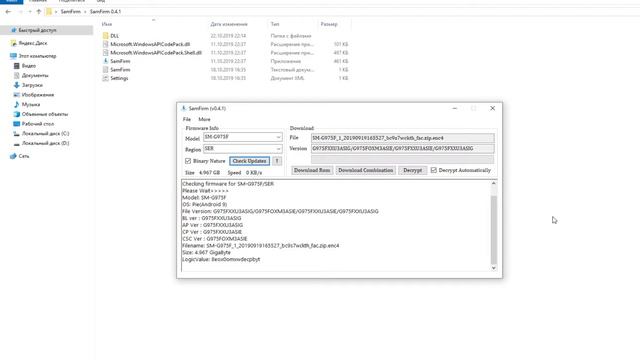Screen dimensions: 640x360
Task: Sort files by Тип column
Action: click(x=275, y=24)
